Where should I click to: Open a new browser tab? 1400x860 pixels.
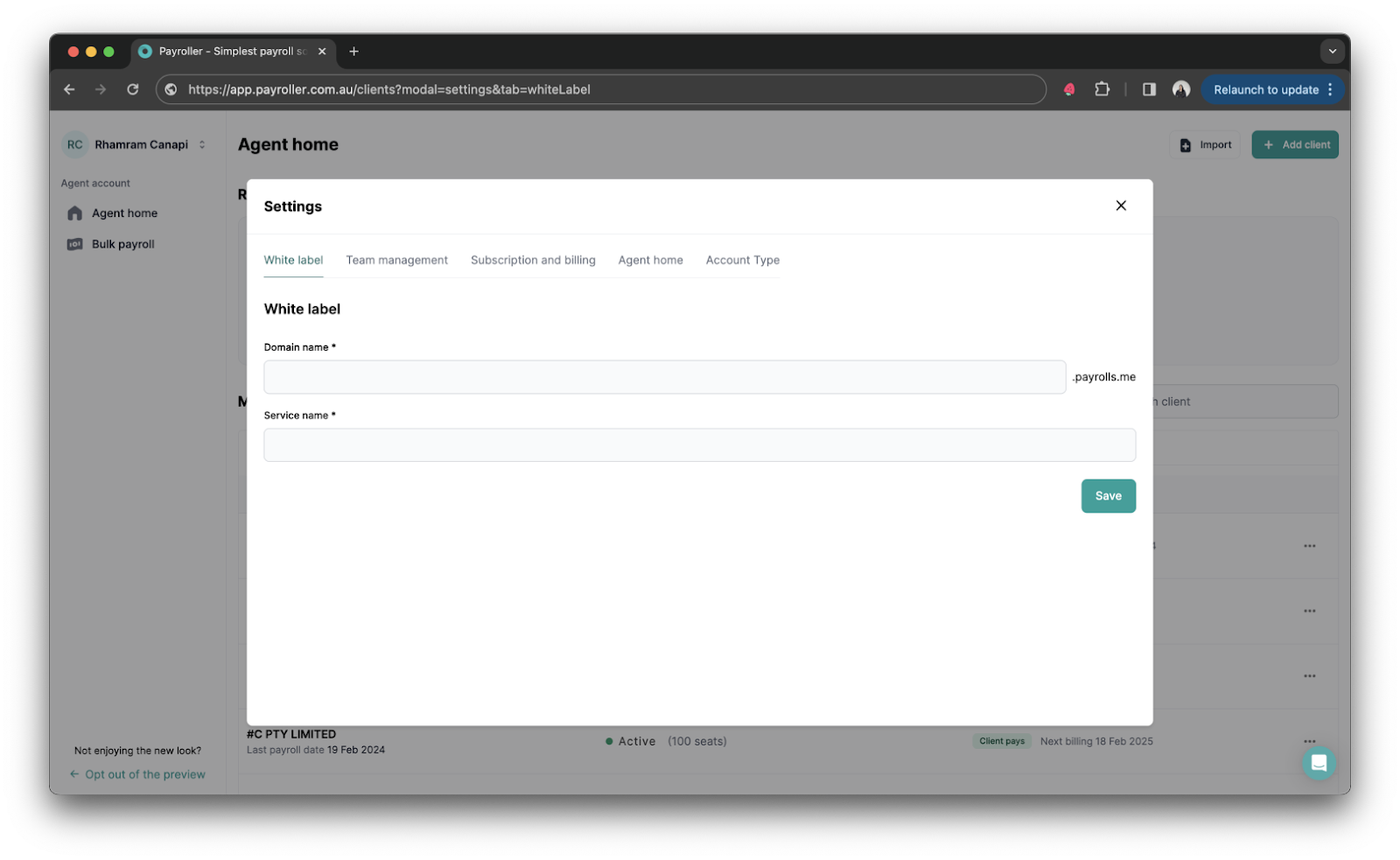(x=353, y=52)
